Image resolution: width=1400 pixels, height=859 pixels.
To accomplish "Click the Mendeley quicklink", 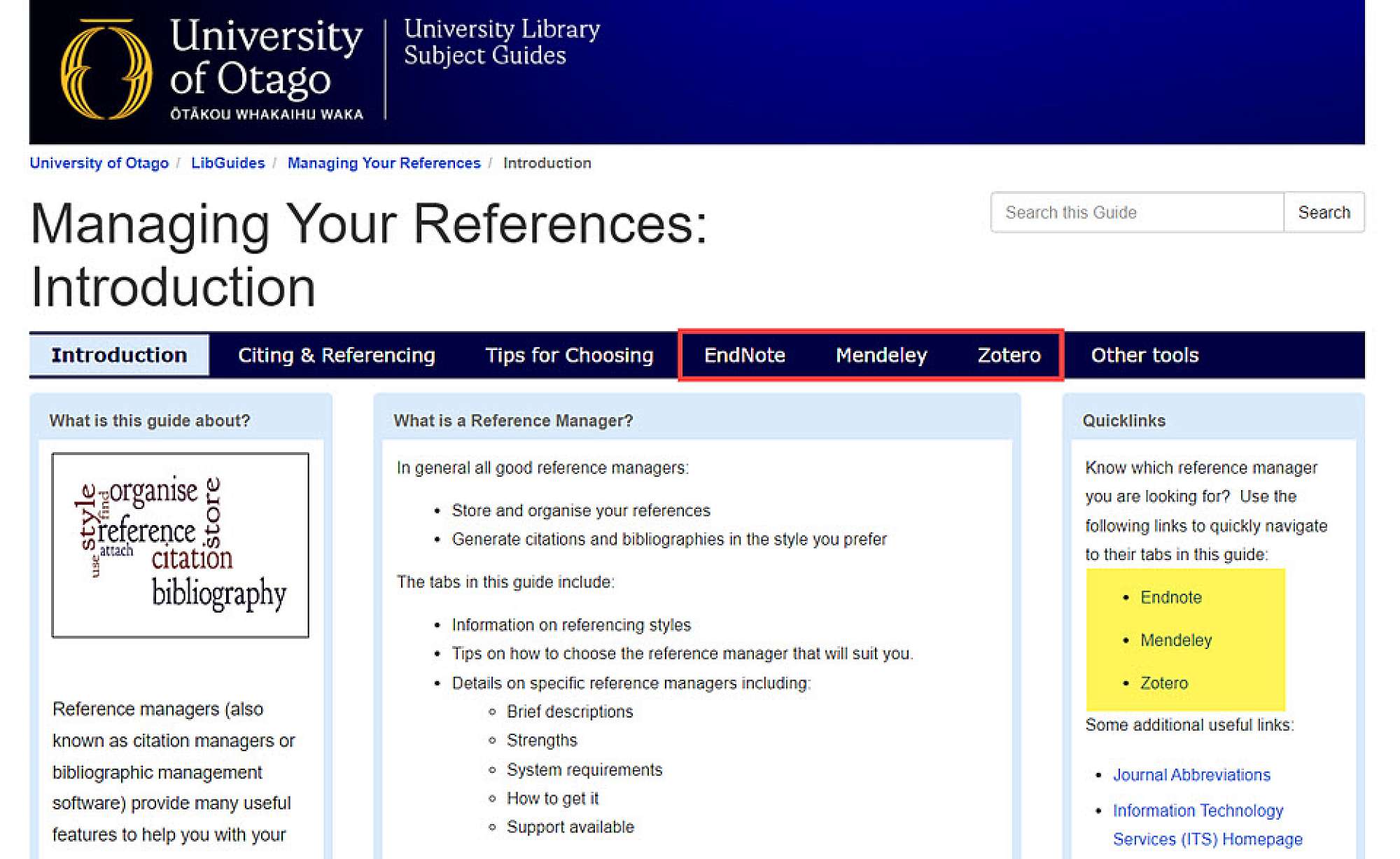I will tap(1175, 640).
